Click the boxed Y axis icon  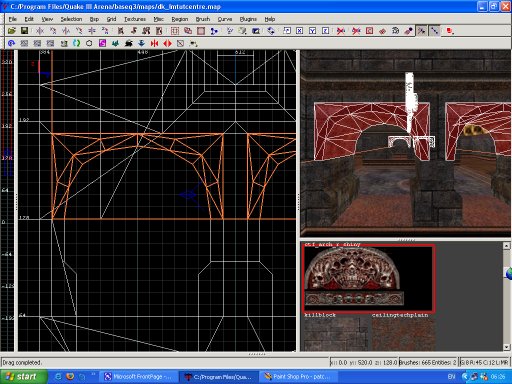click(312, 31)
